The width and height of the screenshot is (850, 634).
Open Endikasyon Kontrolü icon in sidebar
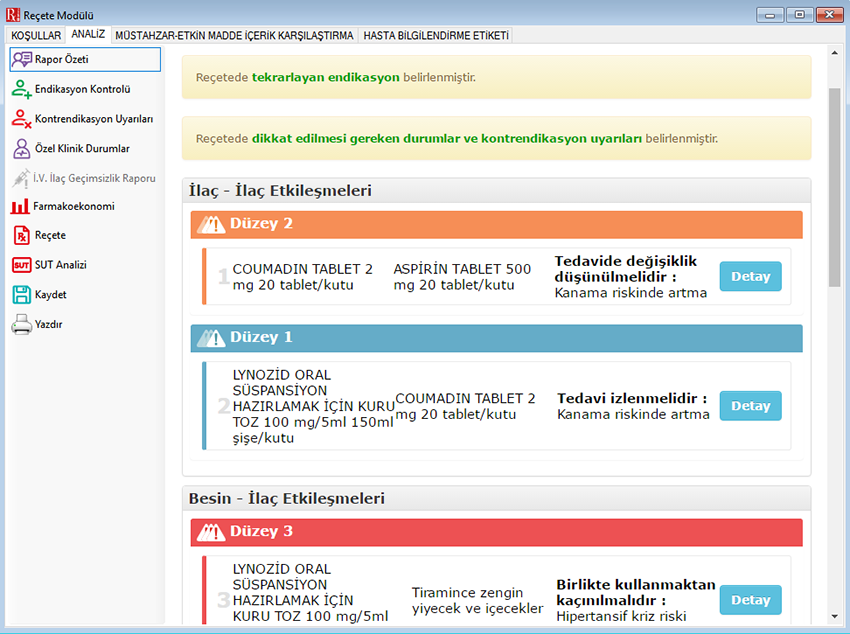click(x=21, y=90)
